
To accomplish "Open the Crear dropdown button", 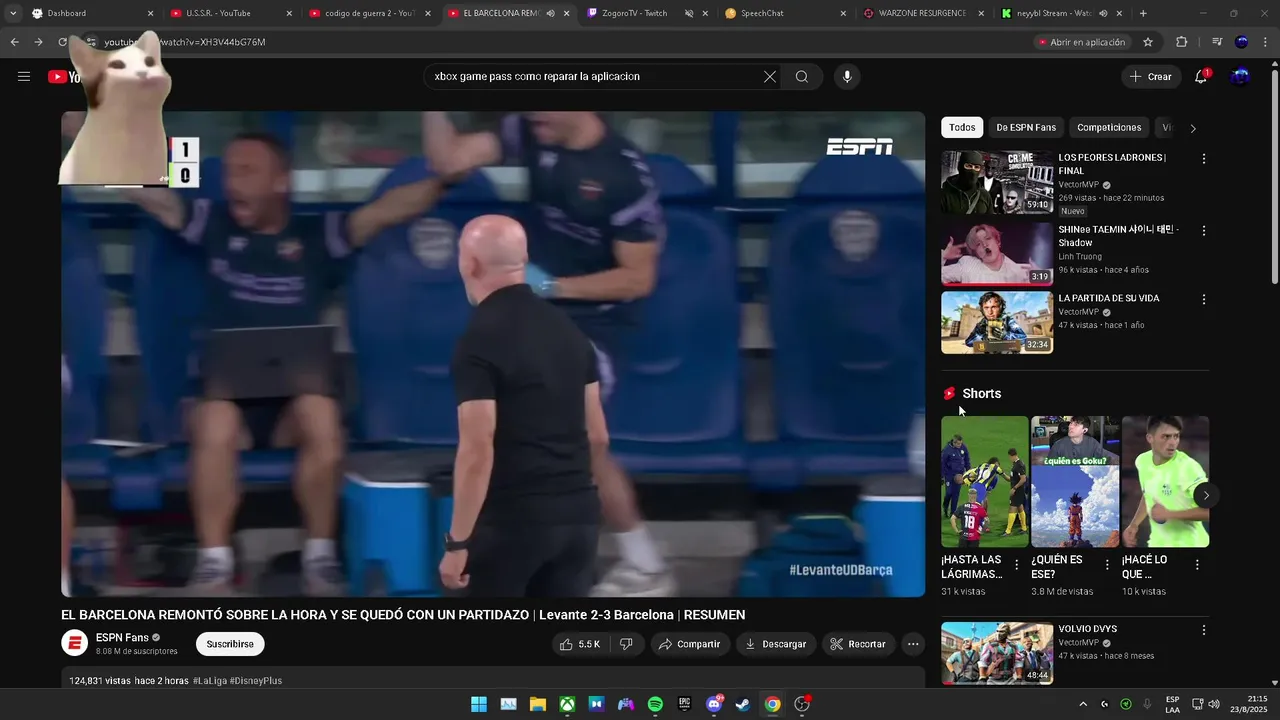I will coord(1150,77).
